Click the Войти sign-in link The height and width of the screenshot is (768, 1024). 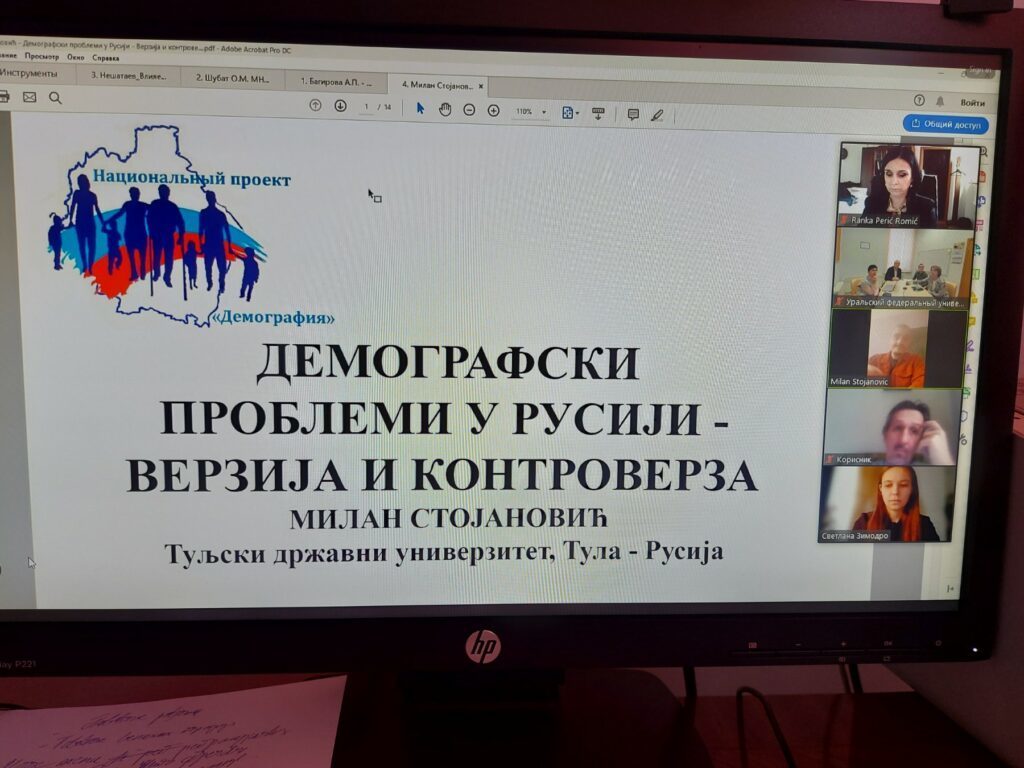click(972, 102)
